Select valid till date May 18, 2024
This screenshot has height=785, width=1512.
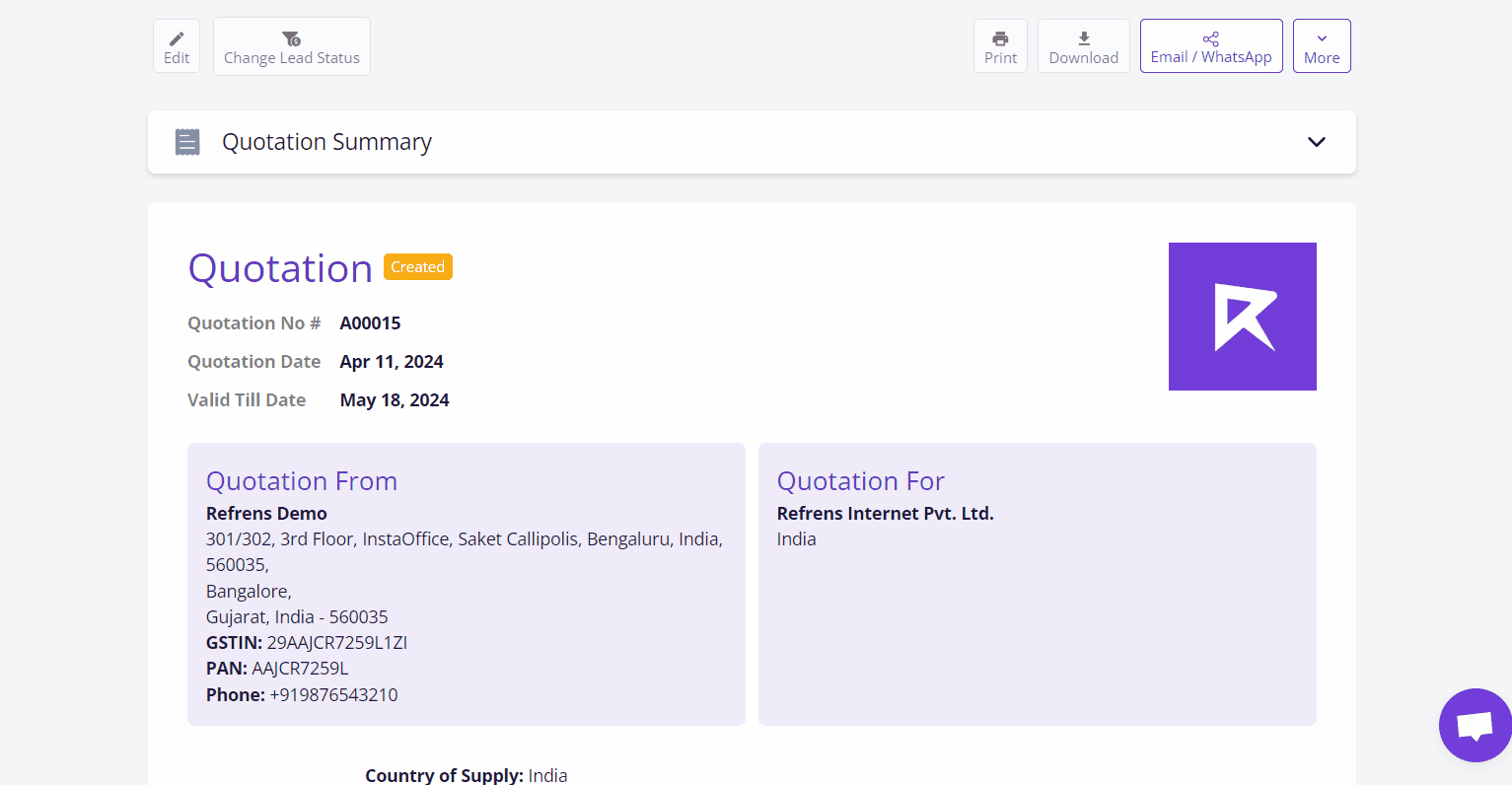[x=395, y=400]
